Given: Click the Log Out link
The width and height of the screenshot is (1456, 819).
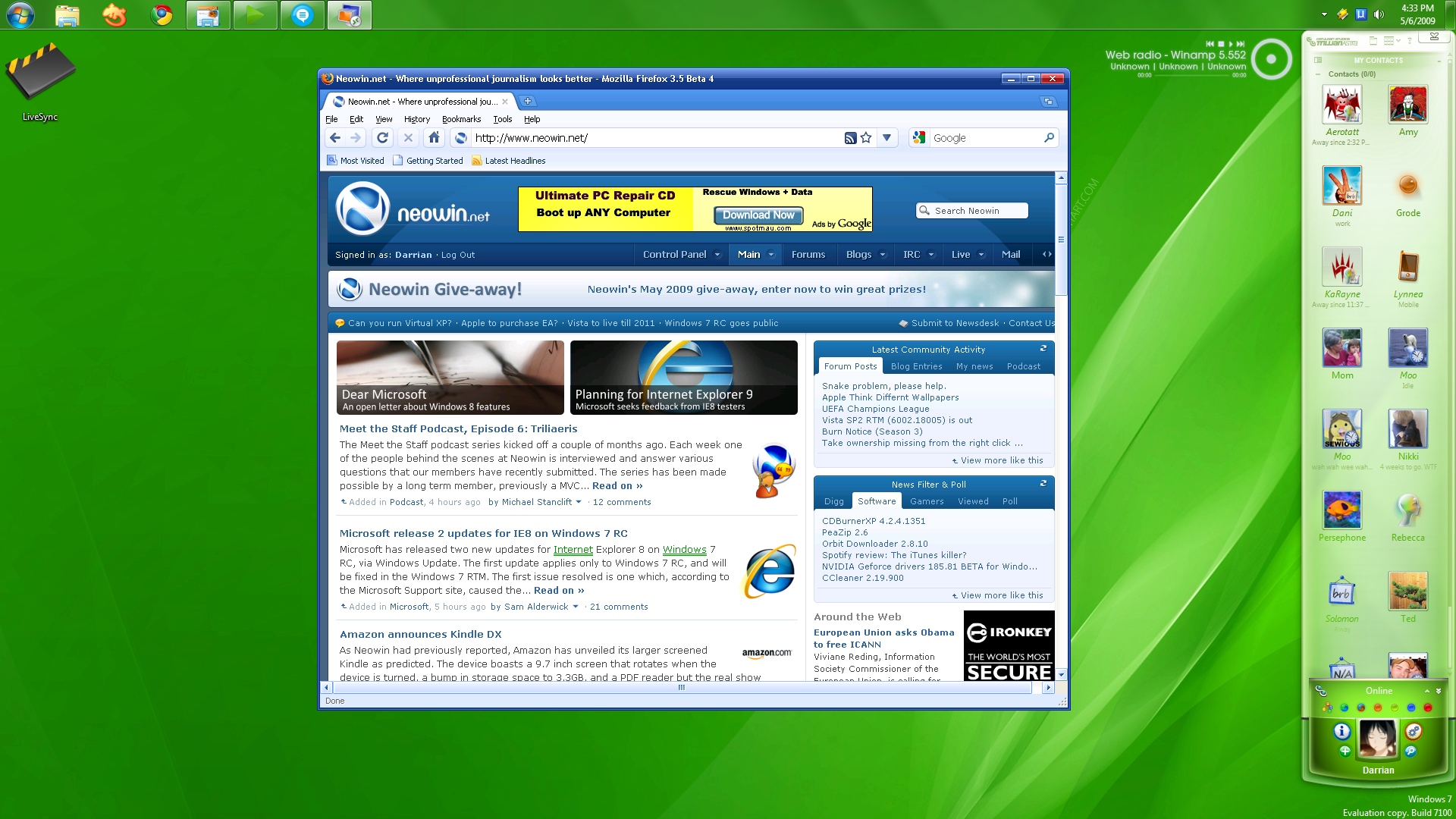Looking at the screenshot, I should tap(458, 255).
